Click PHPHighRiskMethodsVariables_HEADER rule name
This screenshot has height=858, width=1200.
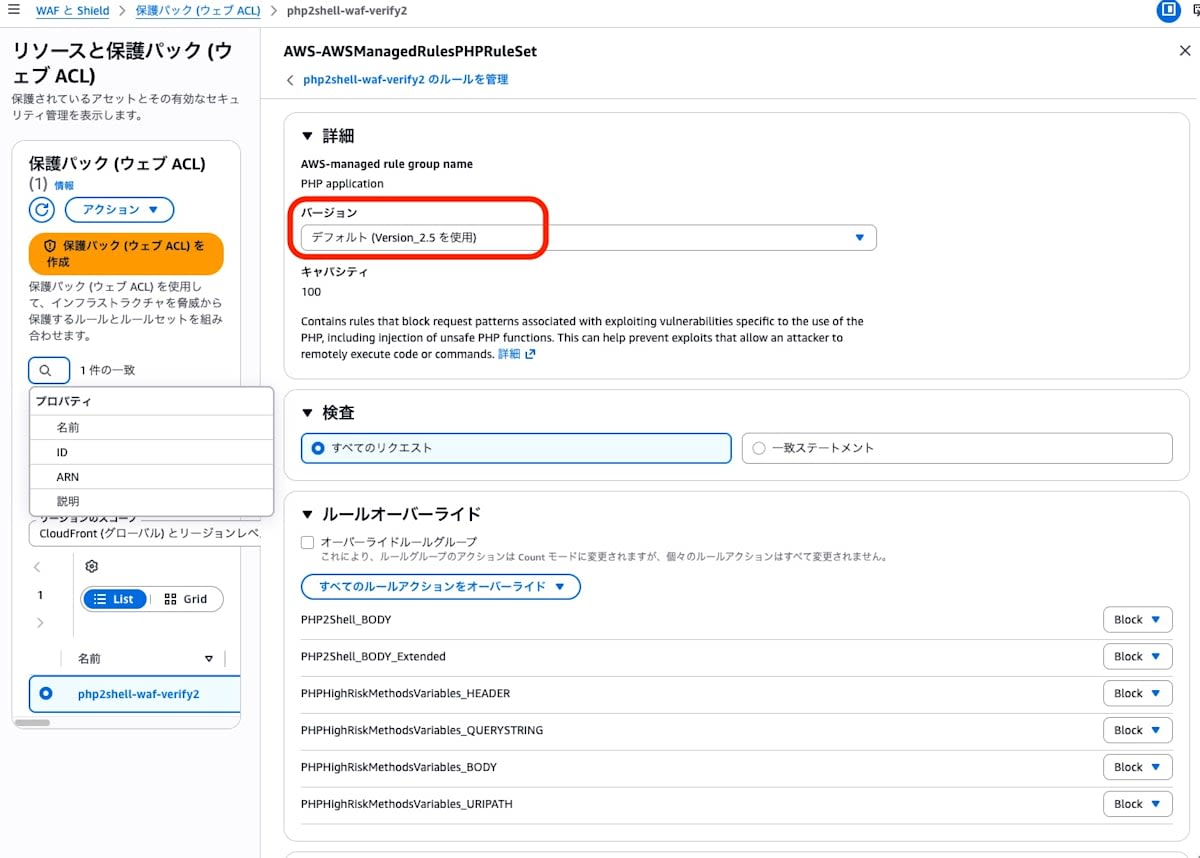[405, 693]
